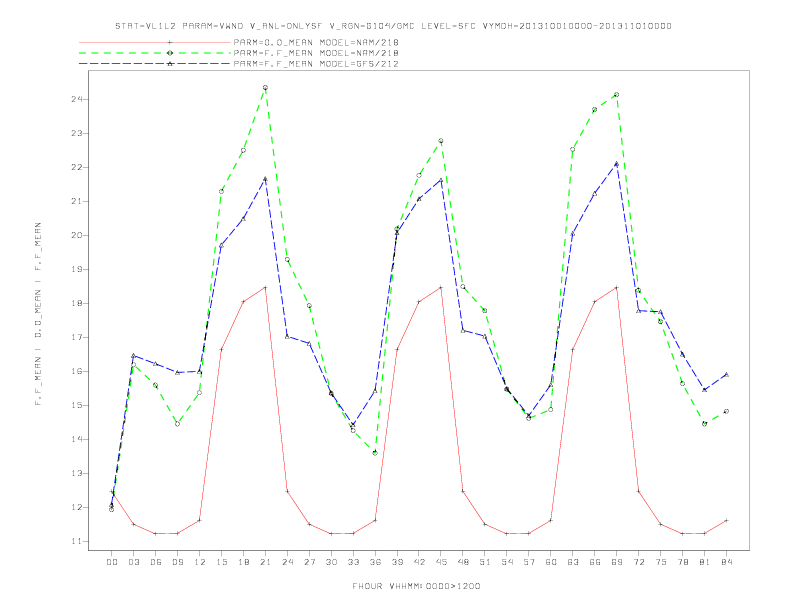Click x-axis forecast hour label 06
The width and height of the screenshot is (792, 612).
tap(156, 562)
